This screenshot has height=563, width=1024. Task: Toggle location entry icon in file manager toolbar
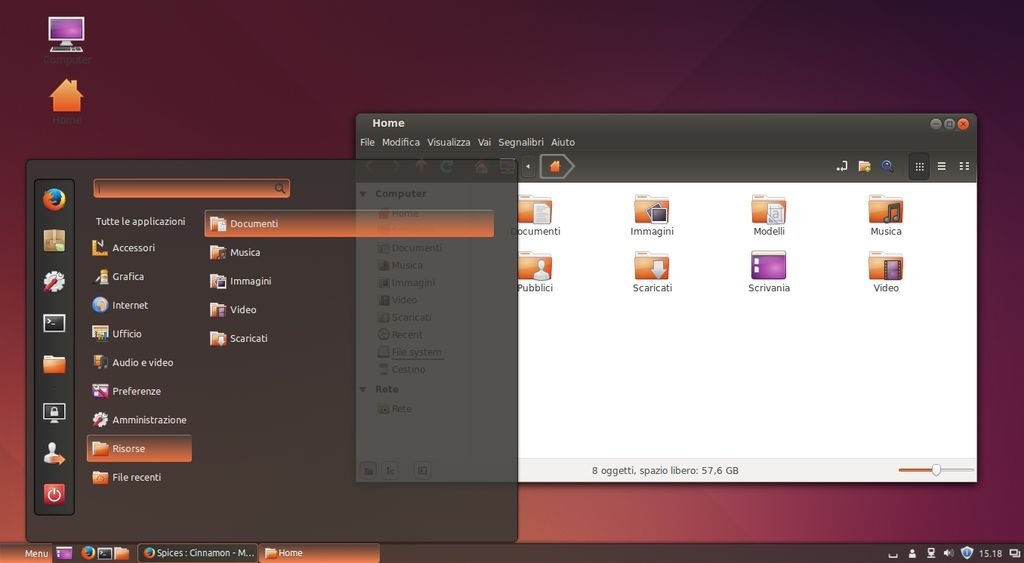click(x=841, y=166)
